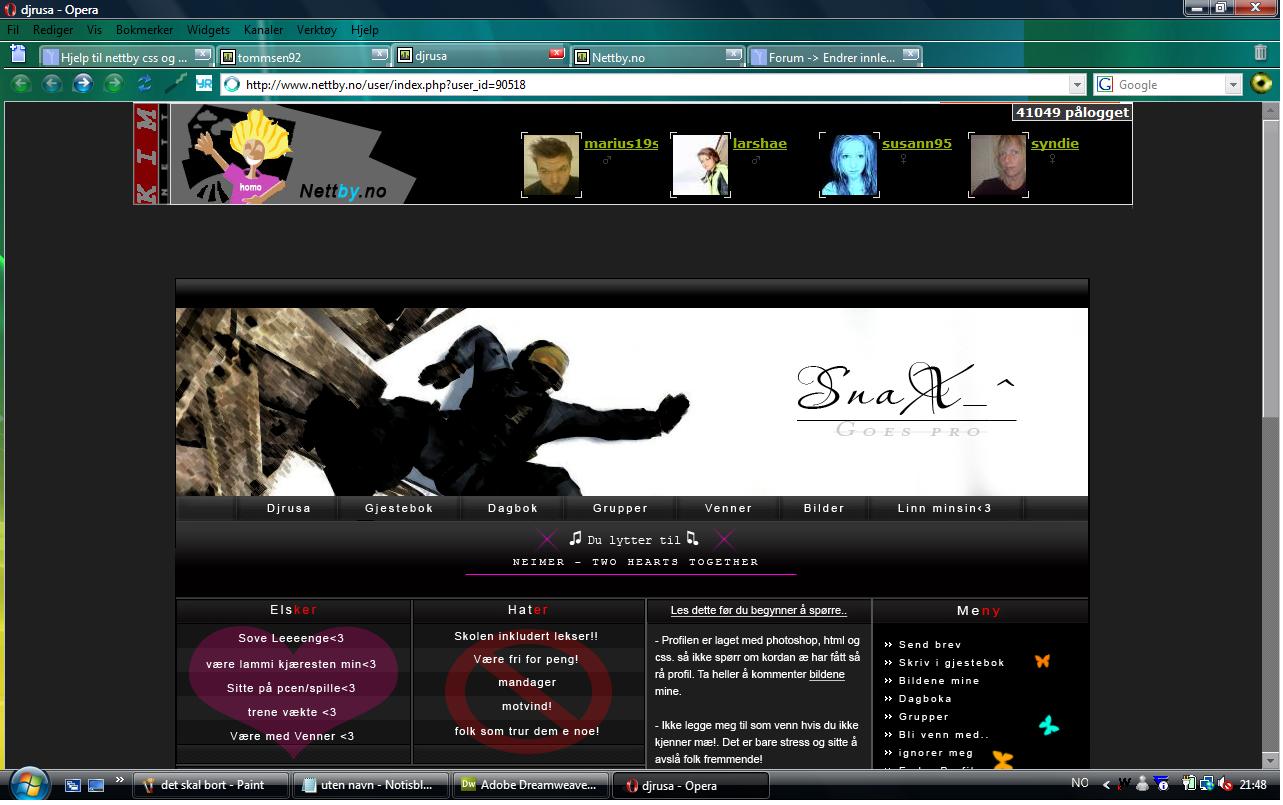1283x805 pixels.
Task: Click the rewind back arrow button
Action: 20,84
